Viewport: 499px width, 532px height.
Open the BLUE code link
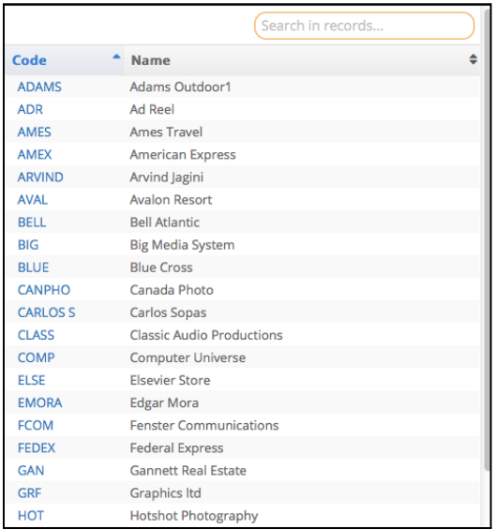(33, 267)
